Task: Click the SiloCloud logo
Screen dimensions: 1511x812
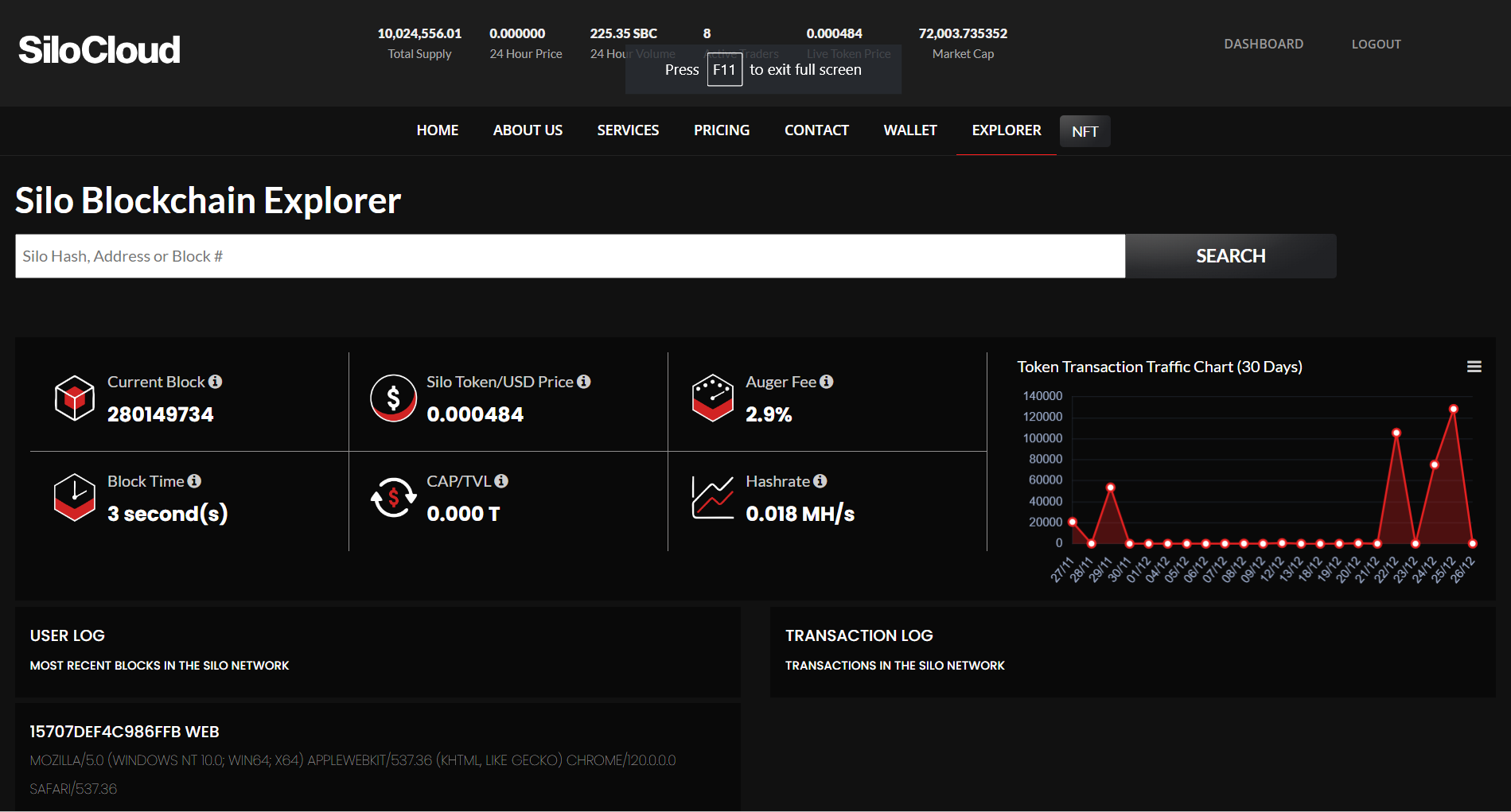Action: 99,50
